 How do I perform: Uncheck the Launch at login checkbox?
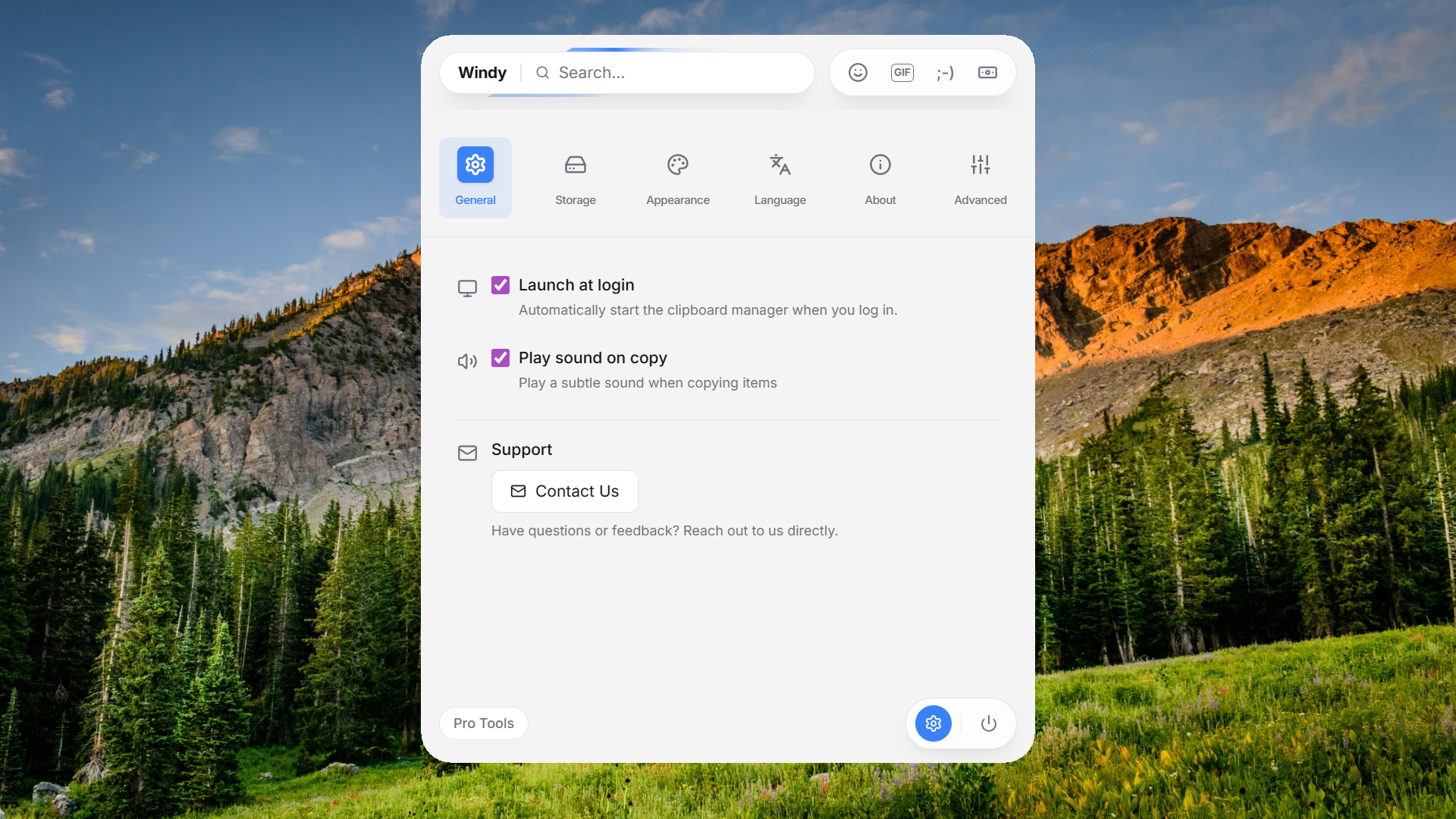(500, 284)
